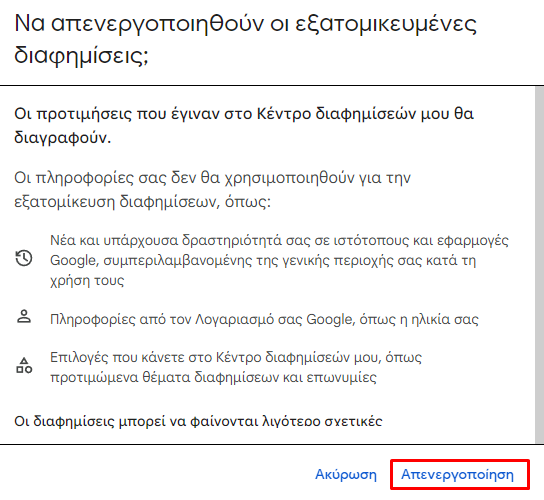Image resolution: width=544 pixels, height=500 pixels.
Task: Click 'Οι διαφημίσεις μπορεί να φαίνονται λιγότερο σχετικές'
Action: pyautogui.click(x=198, y=421)
